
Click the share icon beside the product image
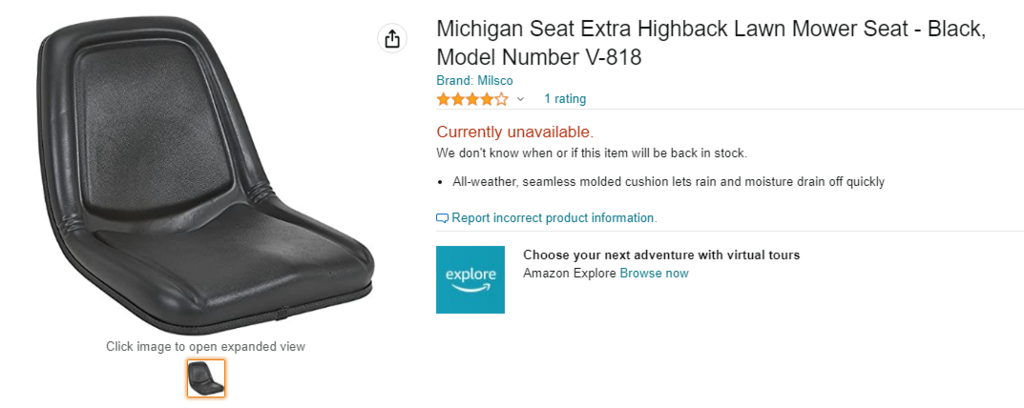(392, 39)
